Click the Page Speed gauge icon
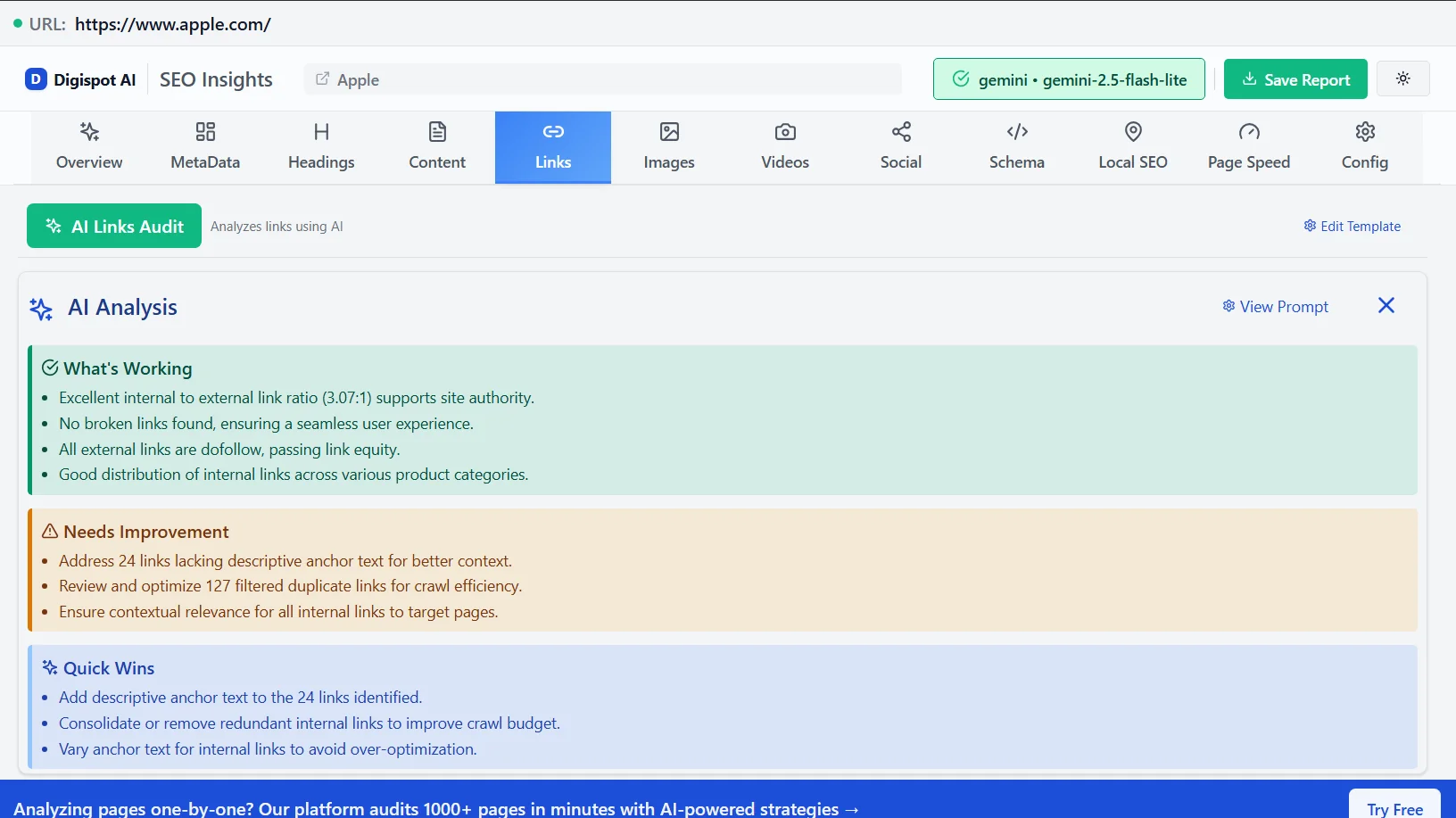 (x=1249, y=132)
